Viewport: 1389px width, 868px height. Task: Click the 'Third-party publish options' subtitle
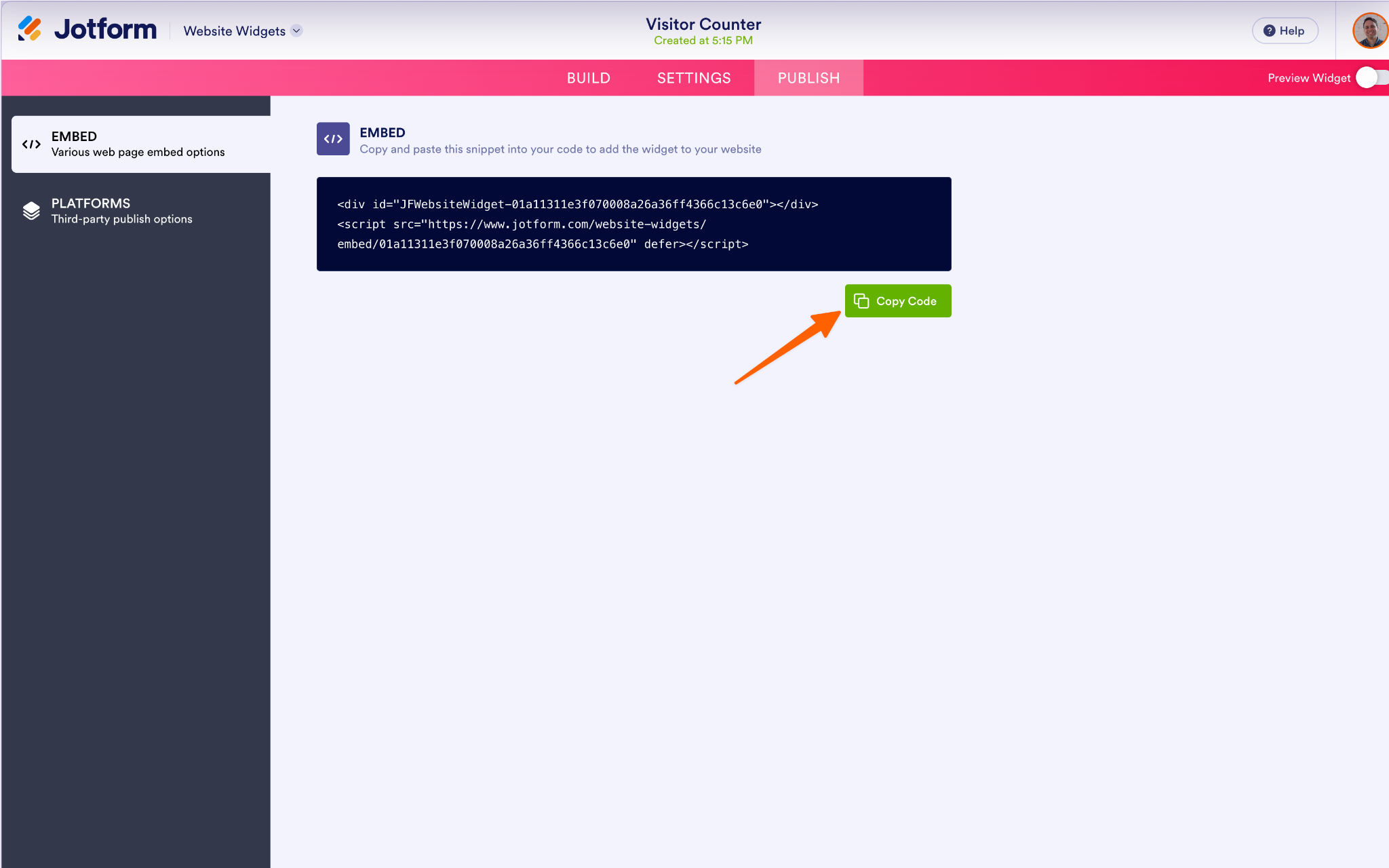(122, 219)
